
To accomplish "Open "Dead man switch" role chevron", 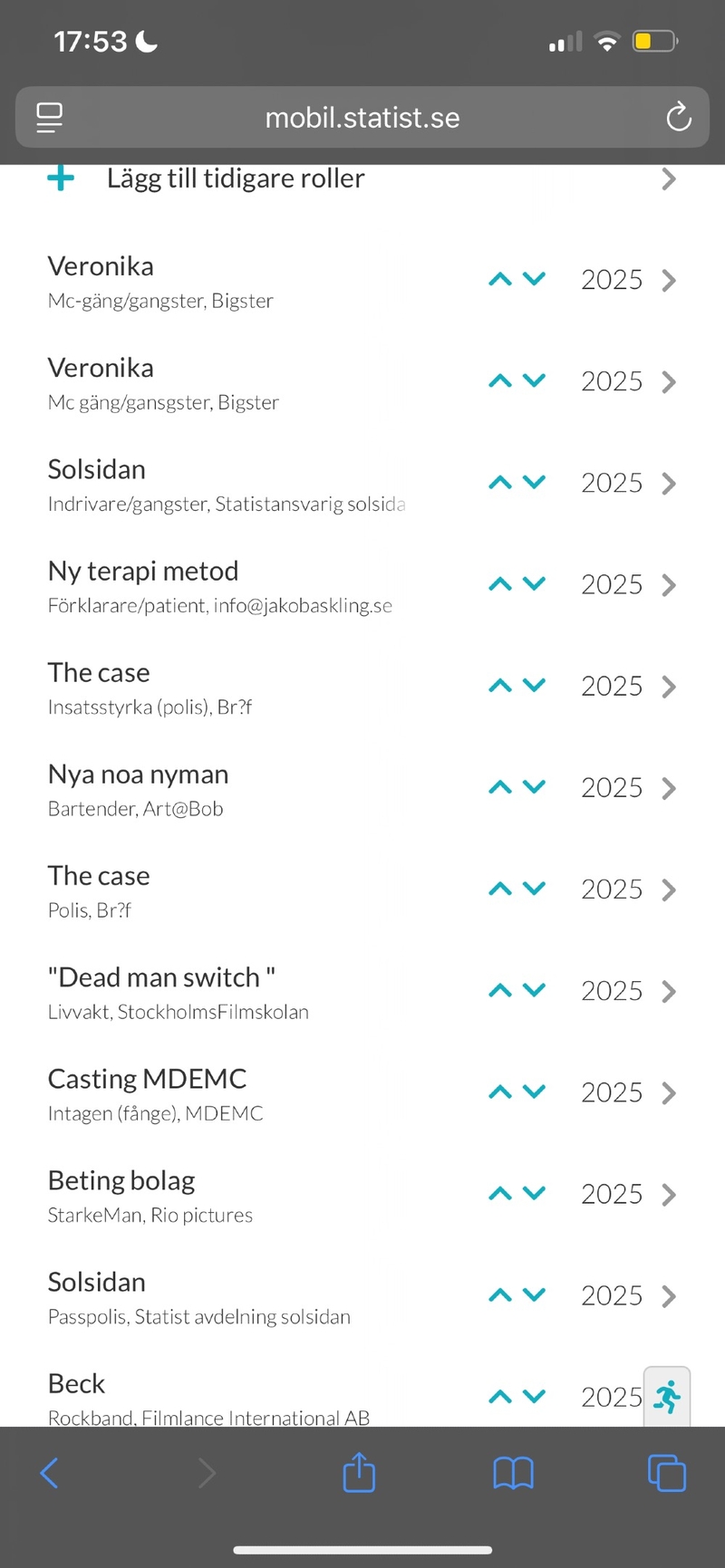I will pos(669,991).
